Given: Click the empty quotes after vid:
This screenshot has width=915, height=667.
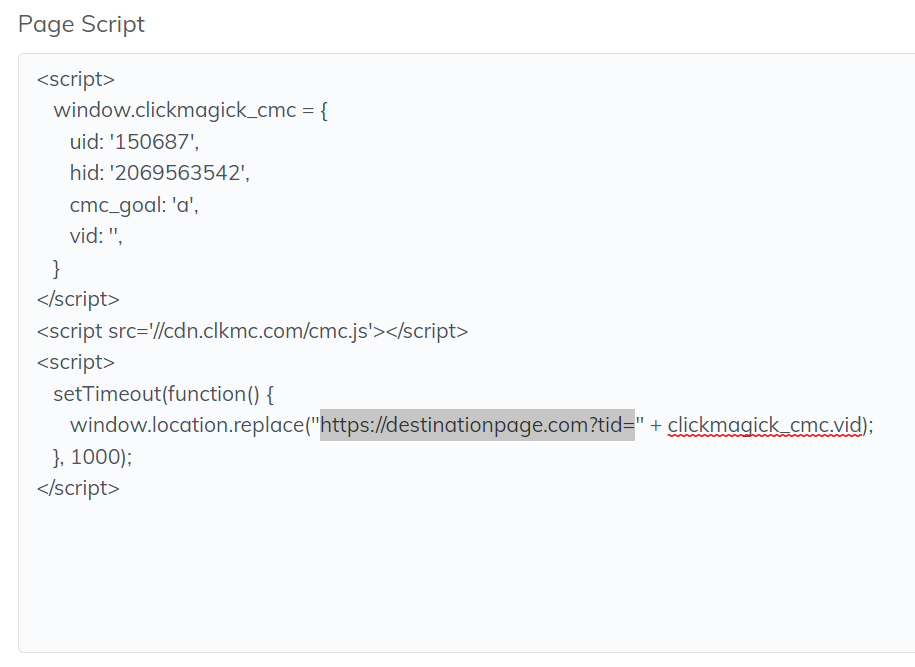Looking at the screenshot, I should [112, 236].
